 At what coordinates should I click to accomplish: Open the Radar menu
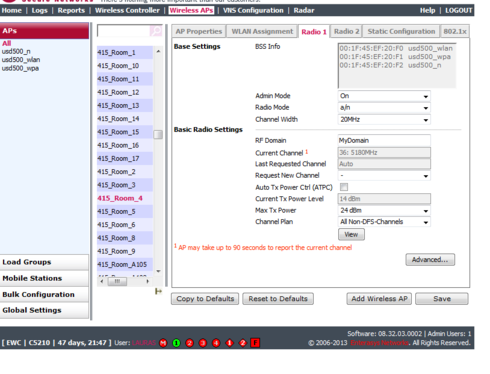(x=304, y=10)
